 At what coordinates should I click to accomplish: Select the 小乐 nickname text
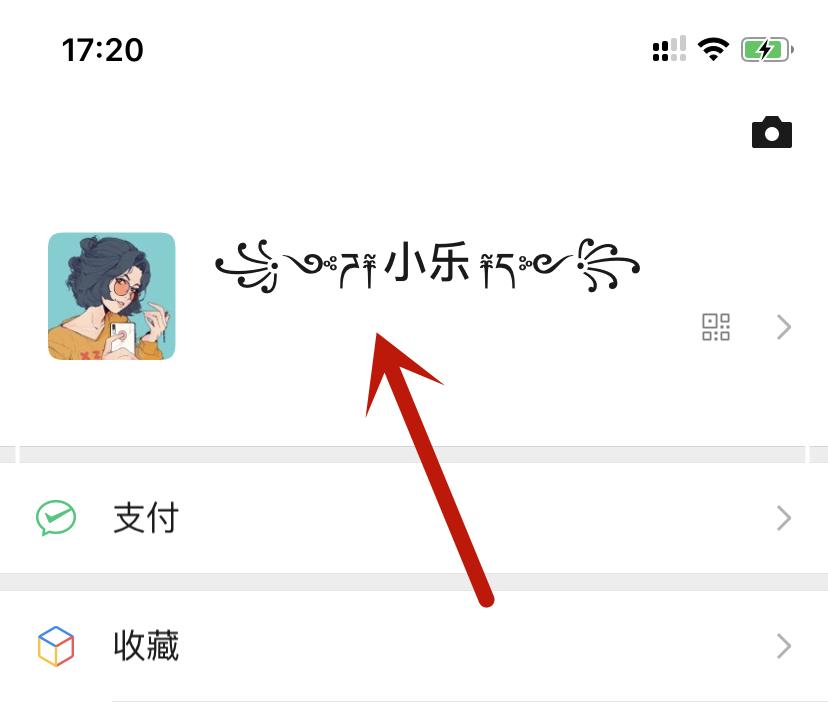427,261
